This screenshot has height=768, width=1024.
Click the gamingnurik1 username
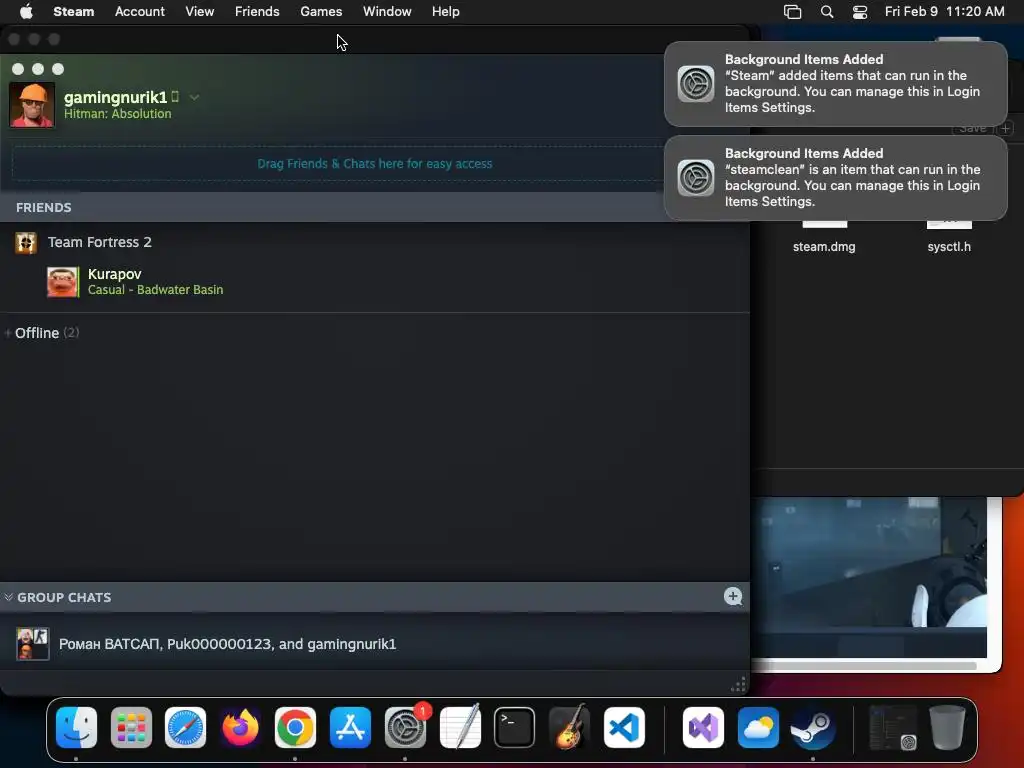click(x=116, y=97)
